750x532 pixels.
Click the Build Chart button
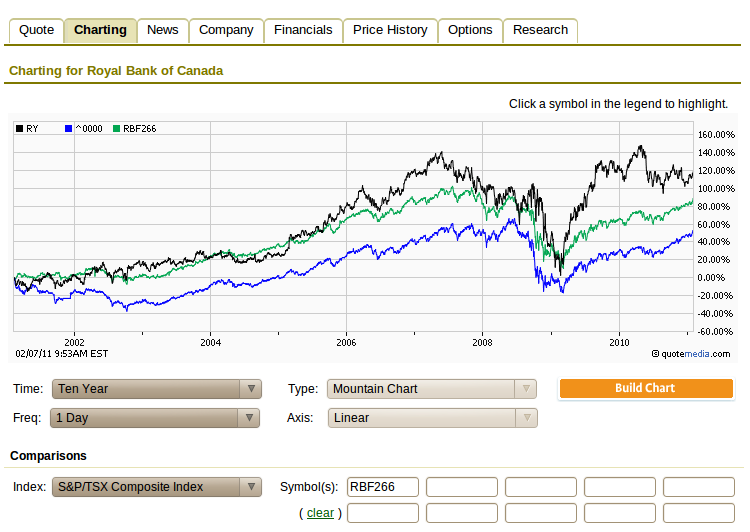[646, 388]
